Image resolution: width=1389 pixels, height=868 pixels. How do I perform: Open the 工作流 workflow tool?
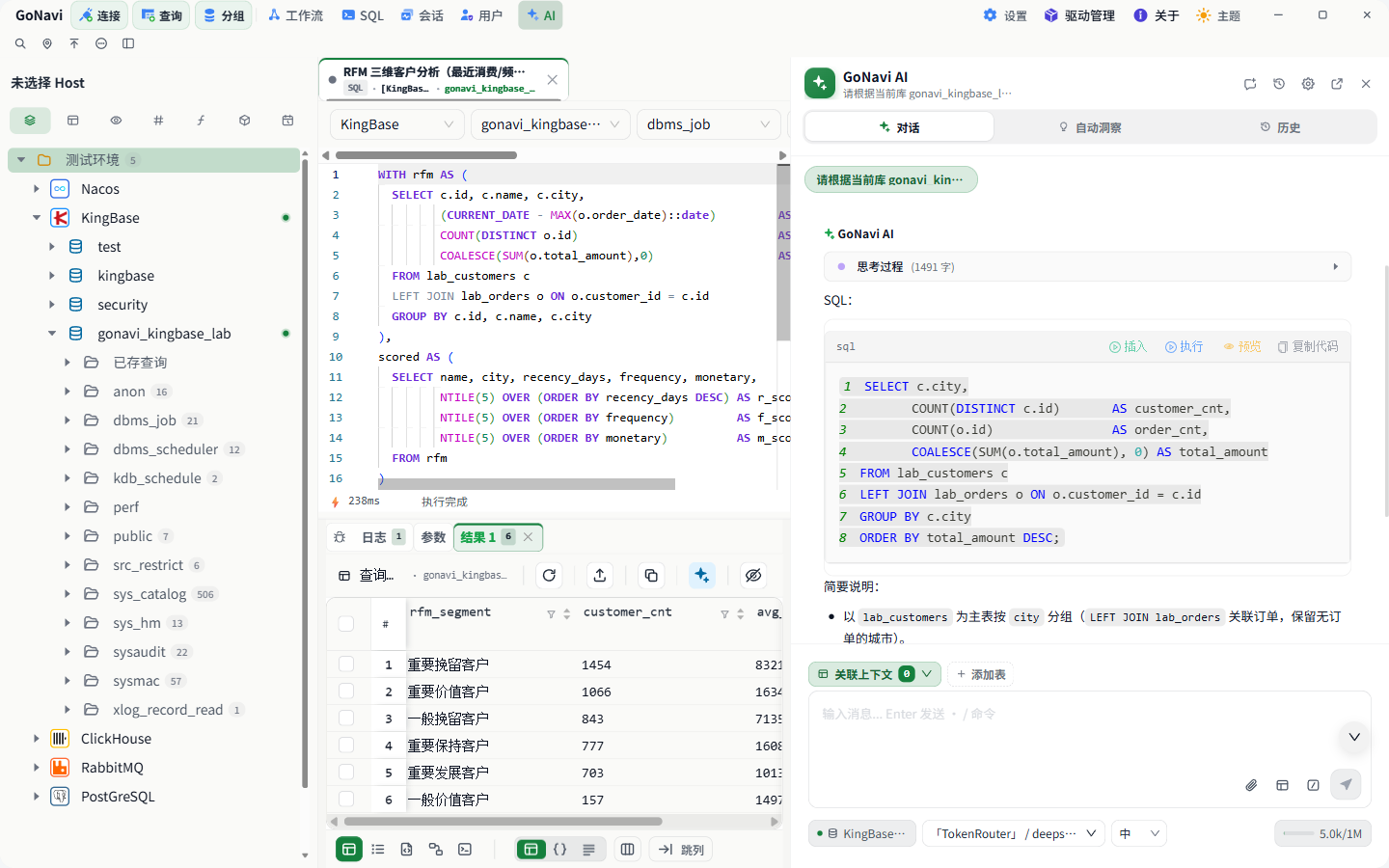pos(295,15)
